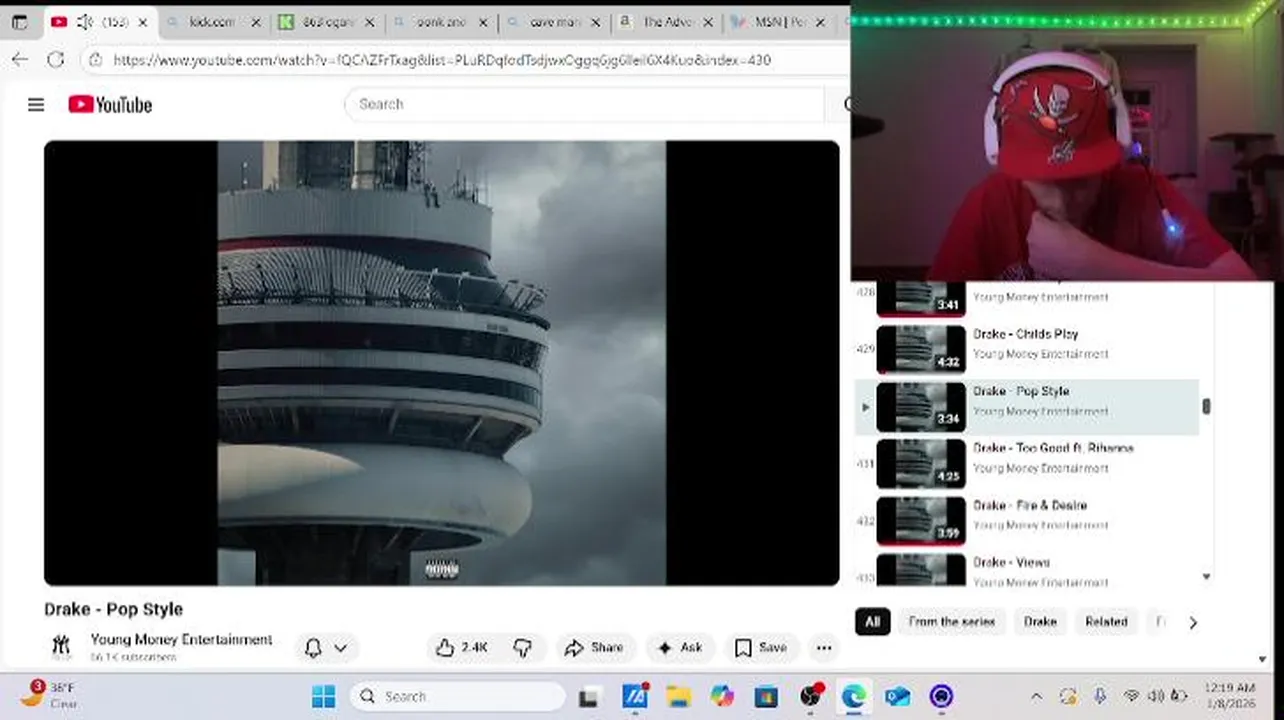Open the clock and date 12:19 AM

(1231, 696)
